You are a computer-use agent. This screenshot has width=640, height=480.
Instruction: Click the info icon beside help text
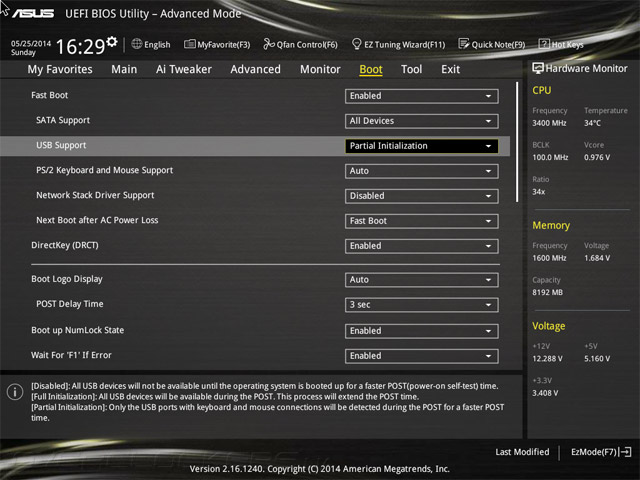15,392
